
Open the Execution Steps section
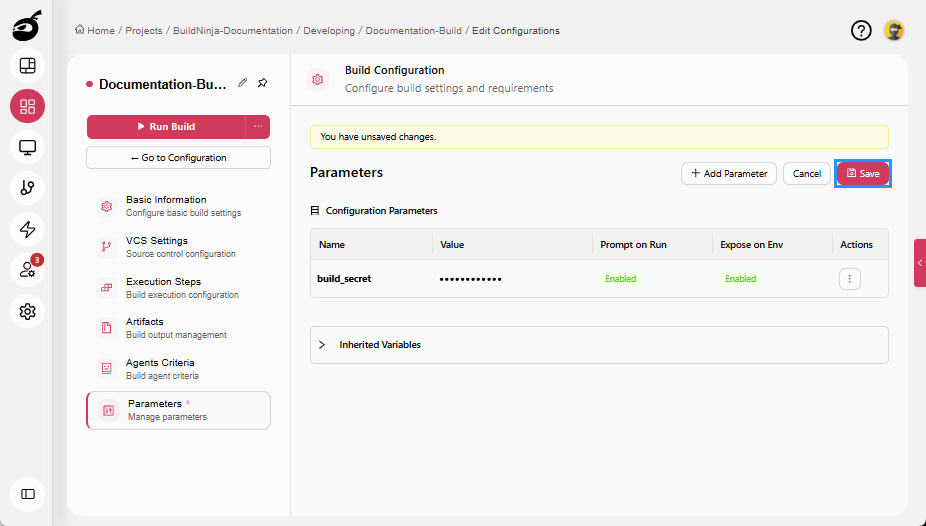click(178, 287)
